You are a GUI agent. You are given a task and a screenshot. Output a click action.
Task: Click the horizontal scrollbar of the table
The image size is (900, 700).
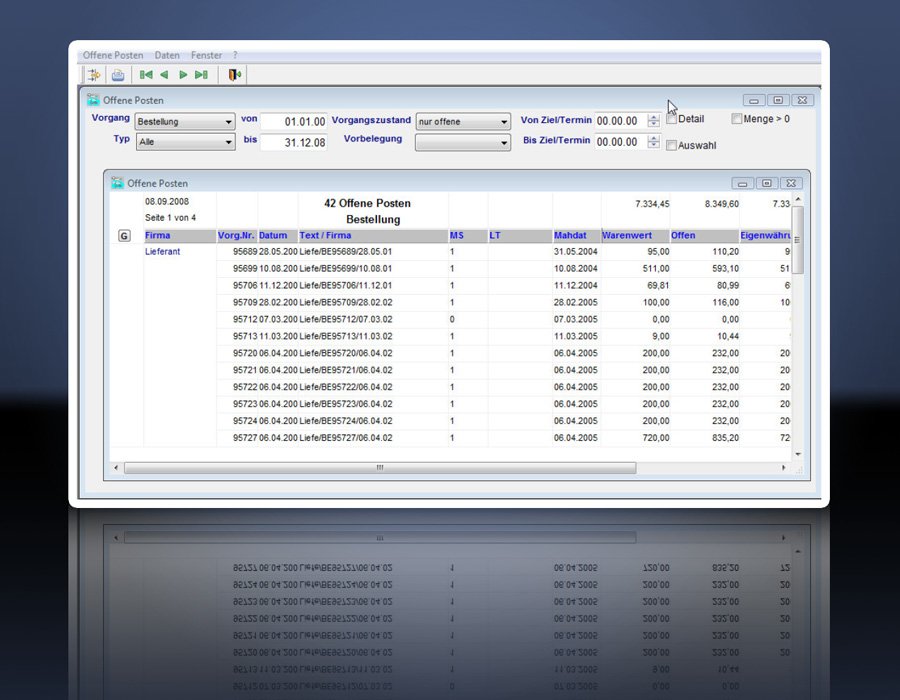380,468
